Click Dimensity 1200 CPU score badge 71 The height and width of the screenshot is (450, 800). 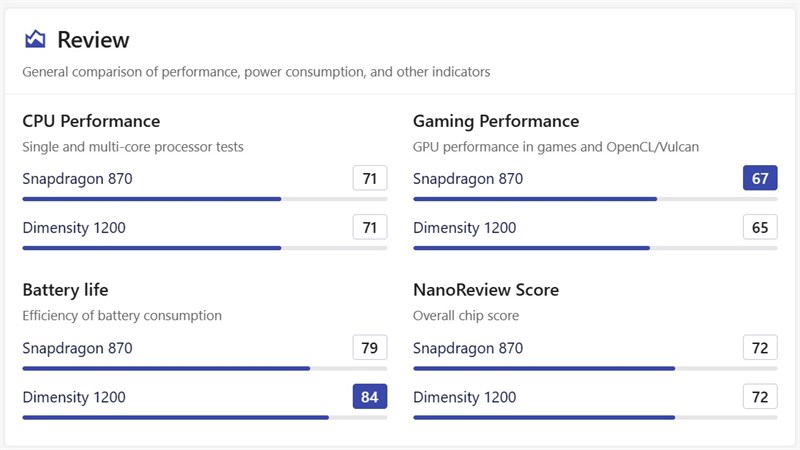click(370, 228)
